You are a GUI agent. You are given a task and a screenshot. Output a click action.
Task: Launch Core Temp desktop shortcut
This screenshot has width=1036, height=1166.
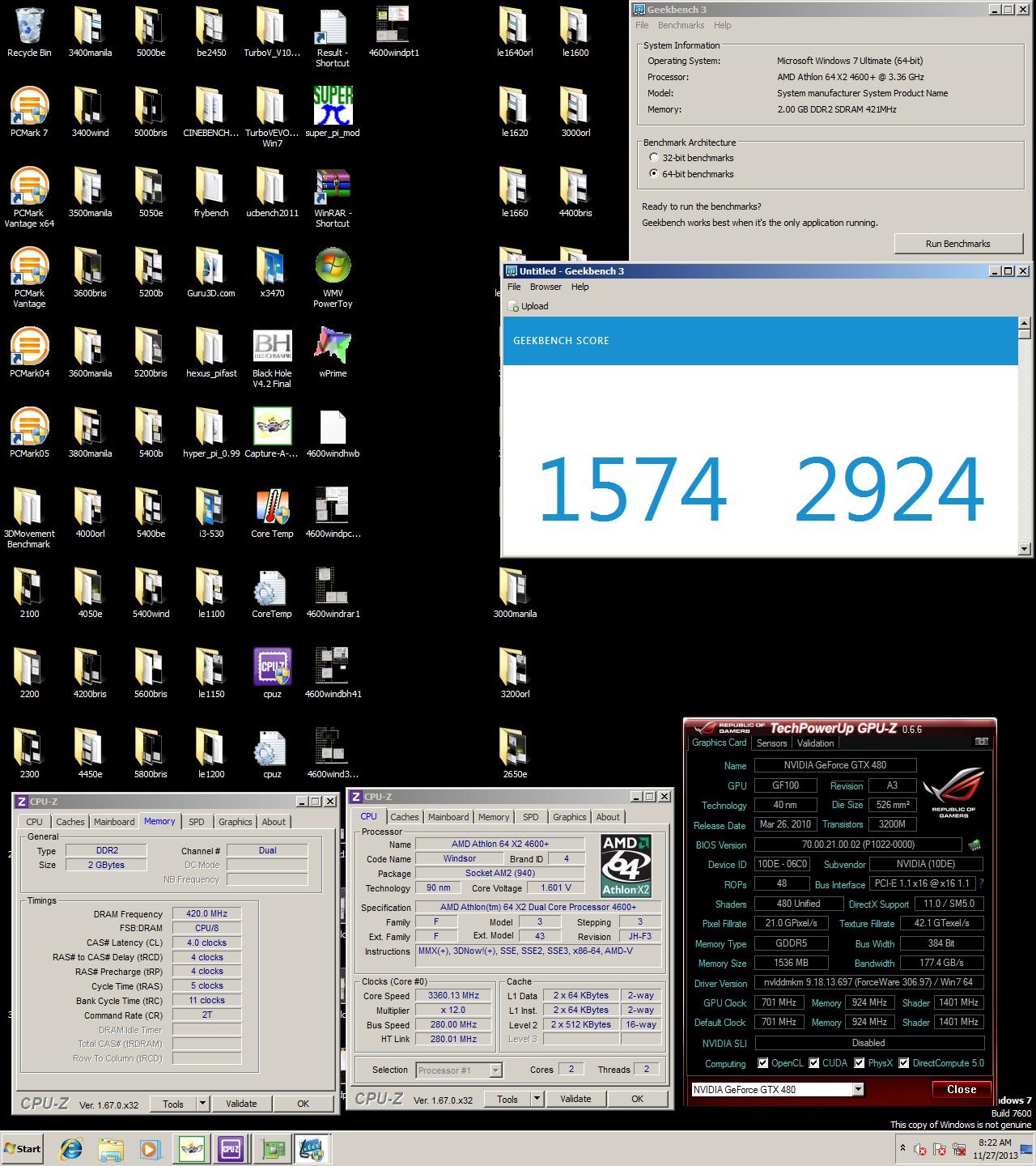point(272,513)
